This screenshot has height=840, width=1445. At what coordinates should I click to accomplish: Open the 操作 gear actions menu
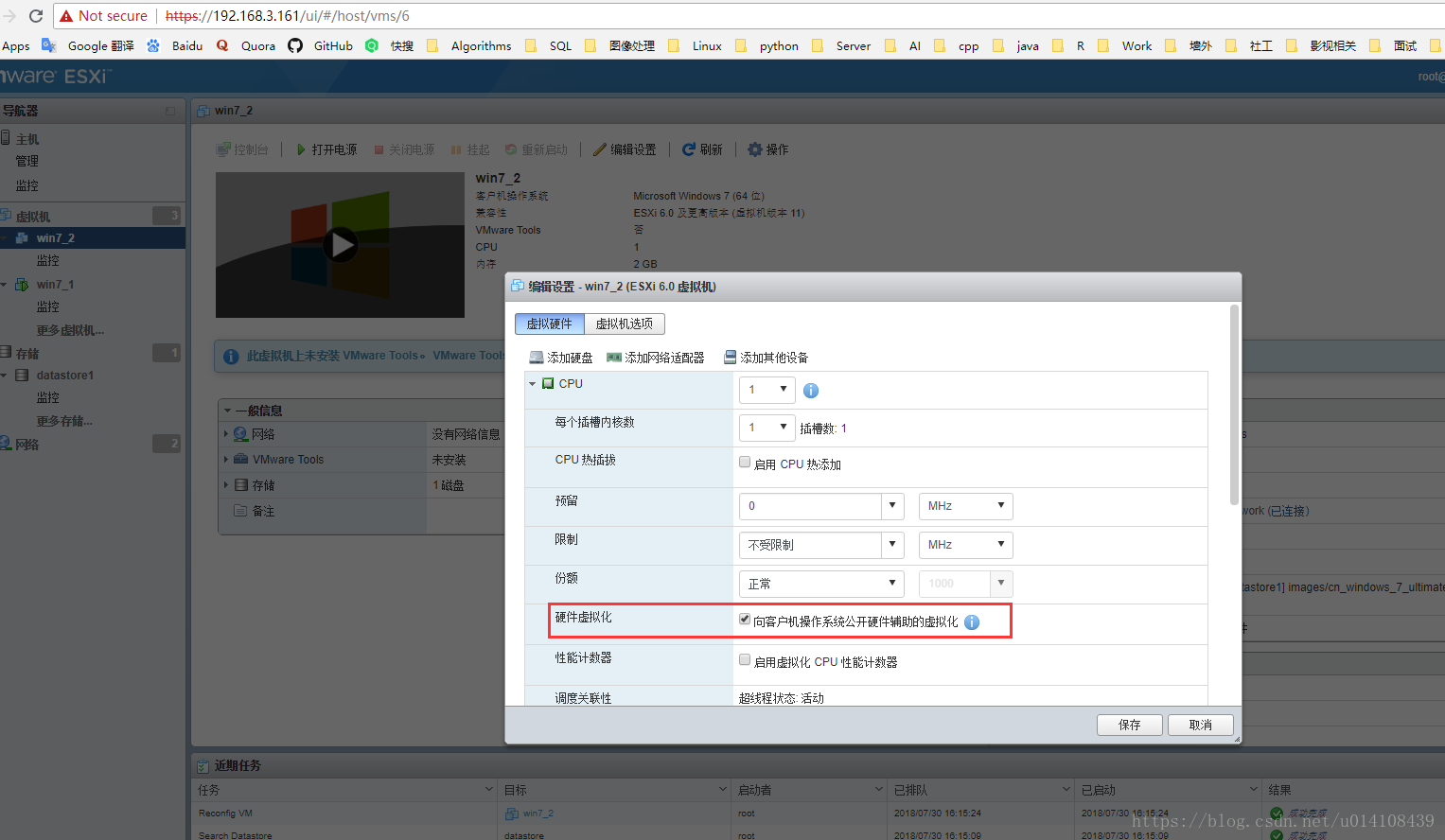click(767, 149)
